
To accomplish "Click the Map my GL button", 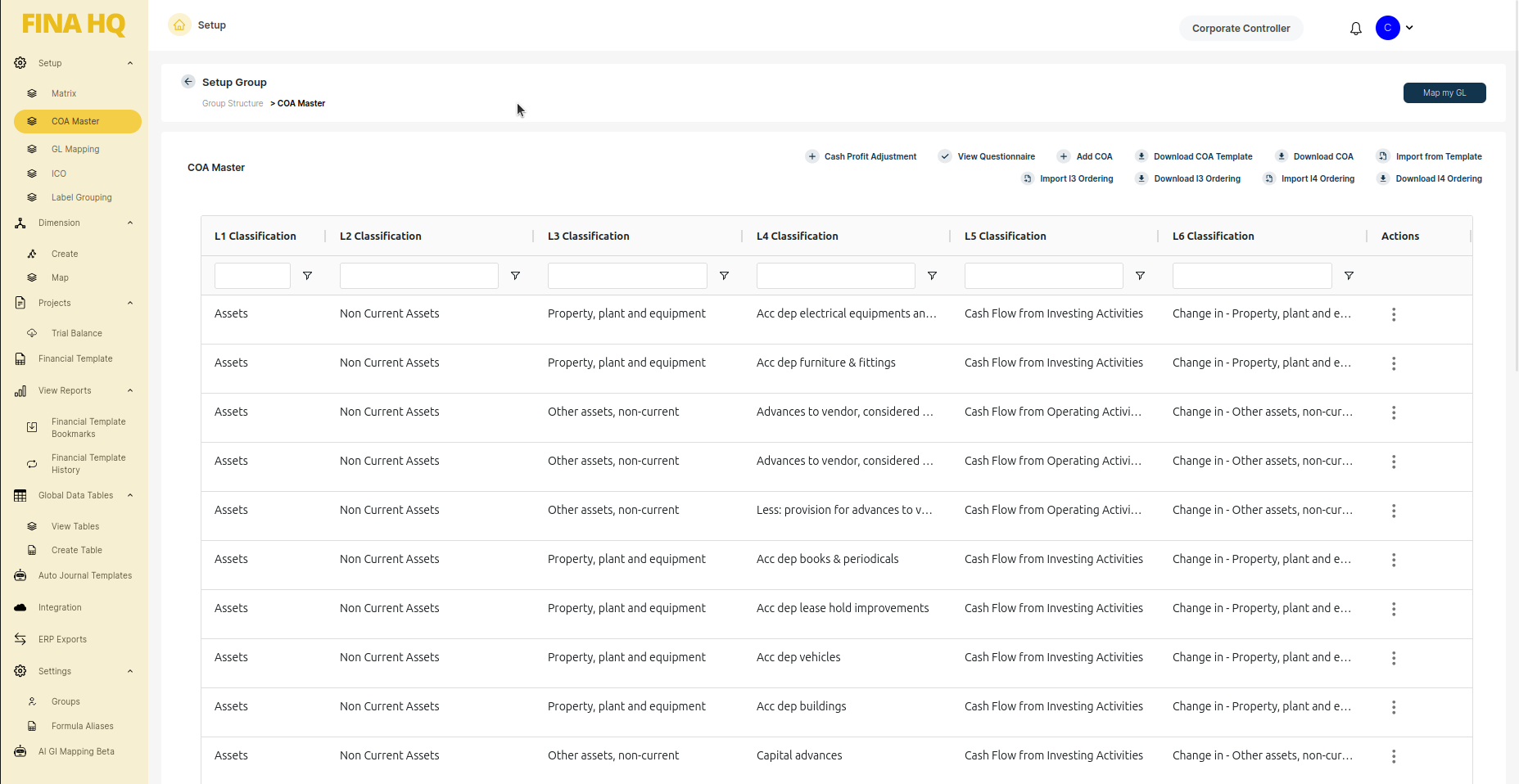I will click(1444, 93).
